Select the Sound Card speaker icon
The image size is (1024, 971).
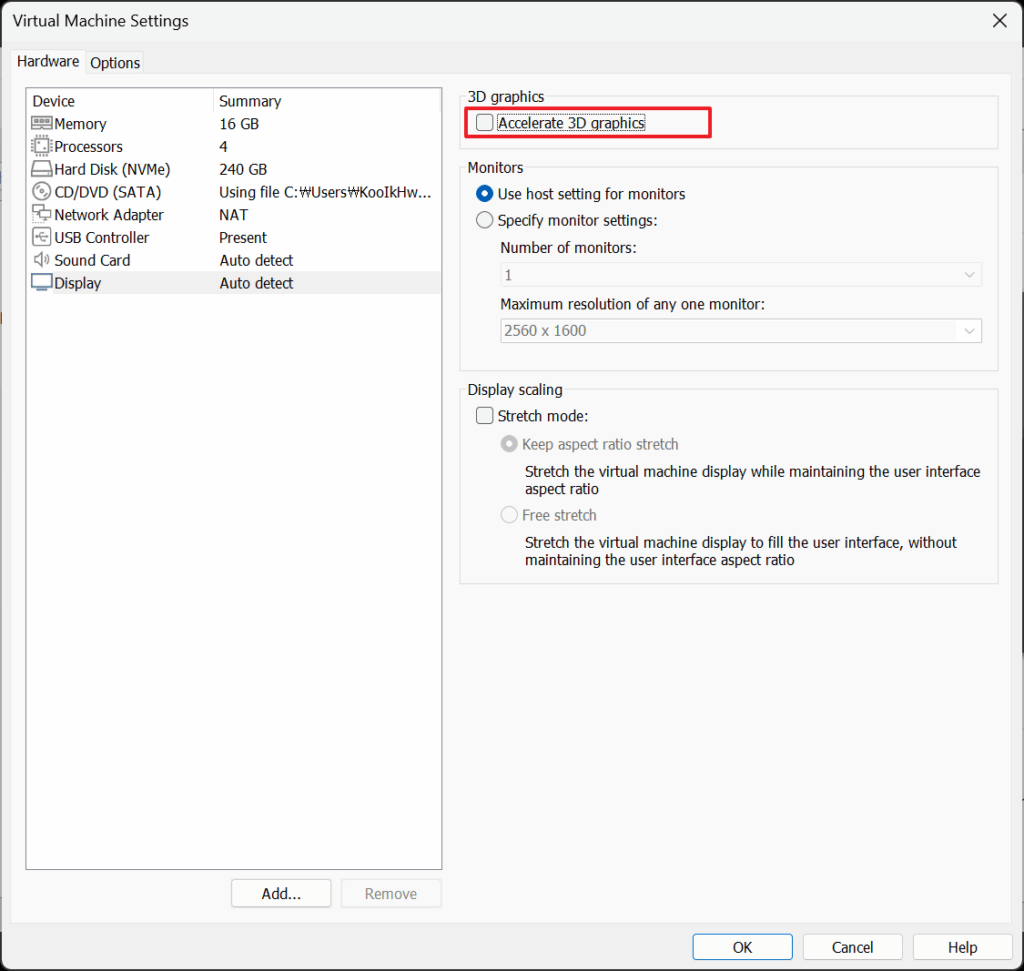pos(42,260)
